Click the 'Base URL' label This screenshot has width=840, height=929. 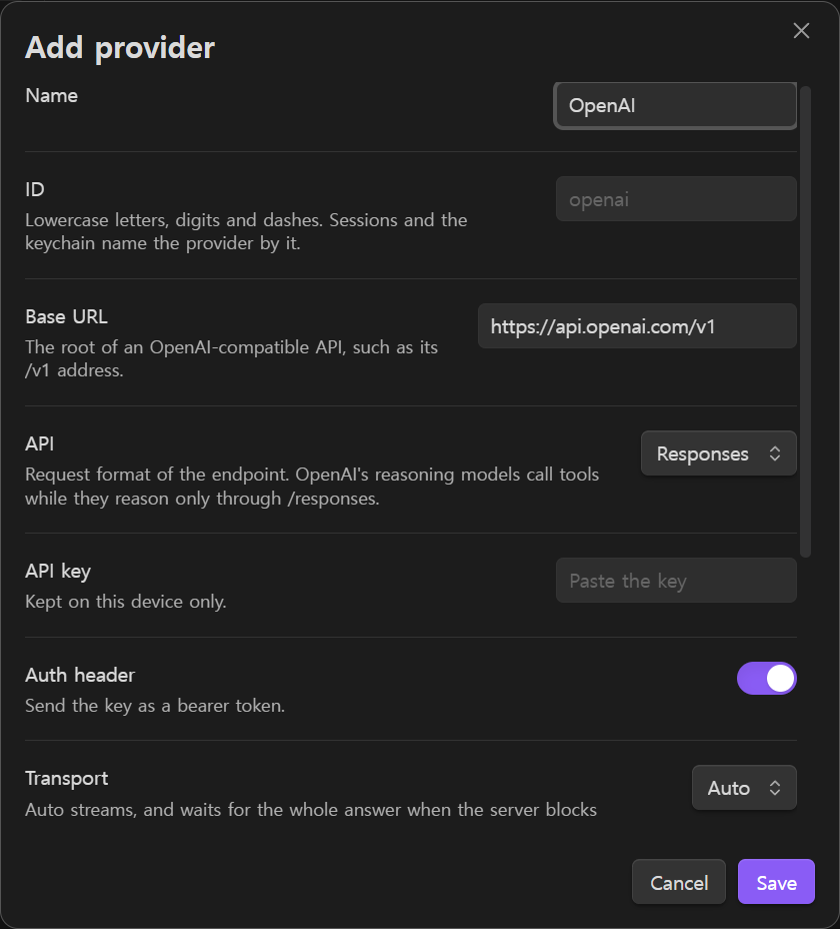[66, 317]
